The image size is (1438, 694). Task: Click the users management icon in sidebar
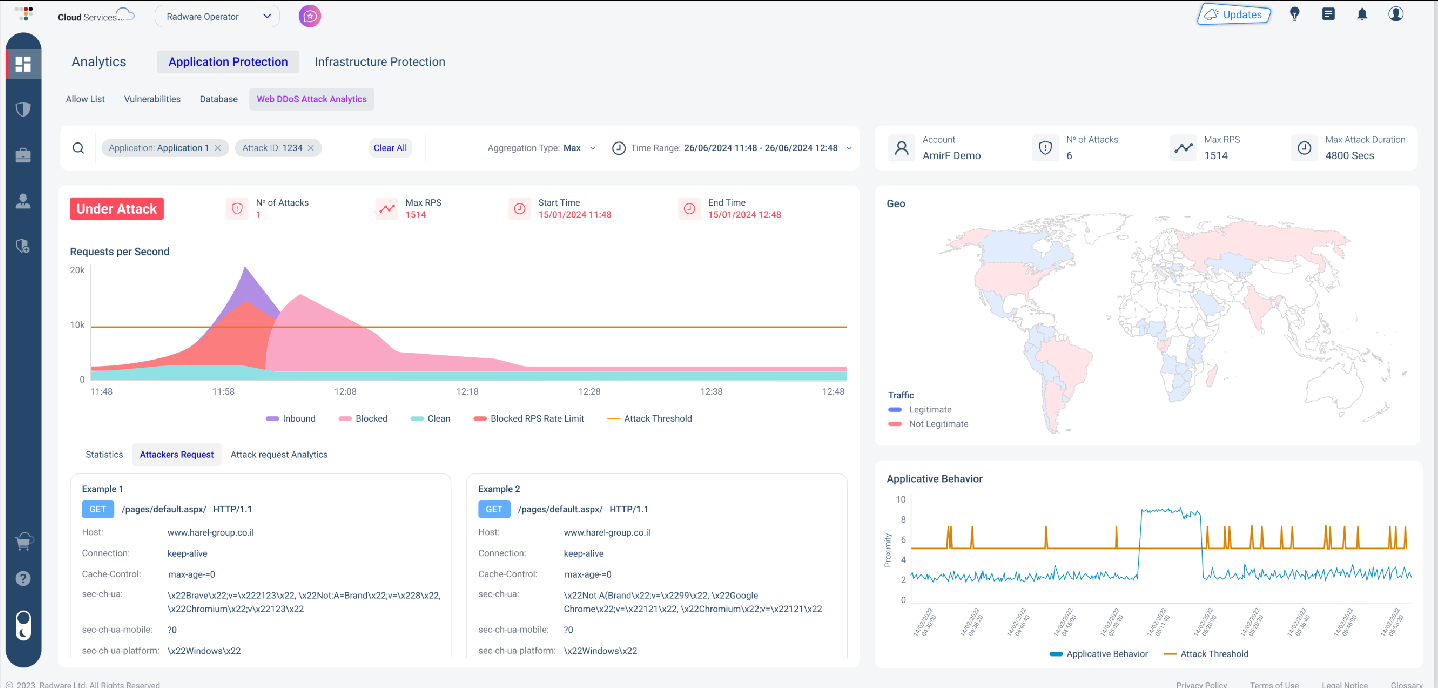tap(22, 200)
